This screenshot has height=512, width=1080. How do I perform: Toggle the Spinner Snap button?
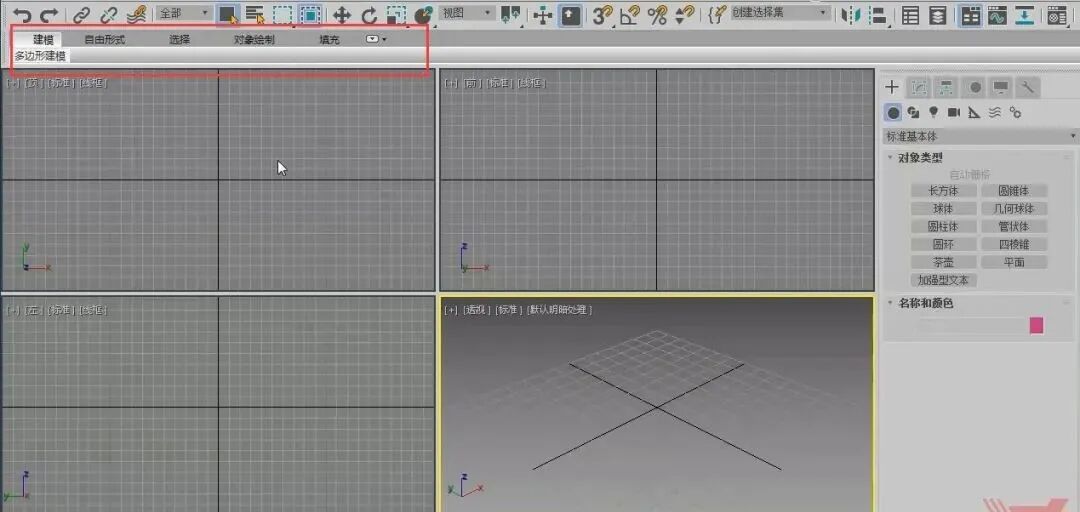click(x=685, y=14)
